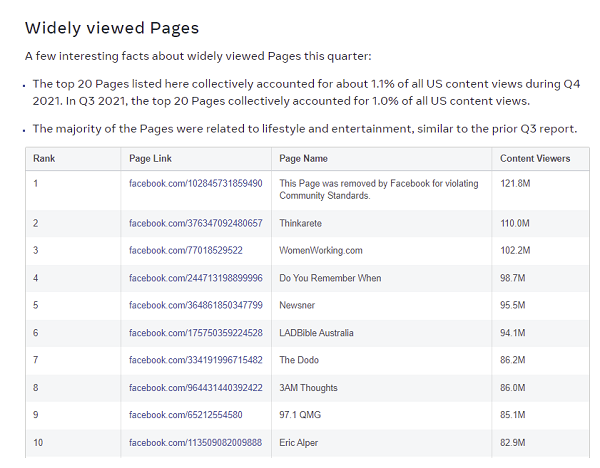The height and width of the screenshot is (468, 600).
Task: Click the facebook.com/175750359224528 link
Action: pyautogui.click(x=195, y=333)
